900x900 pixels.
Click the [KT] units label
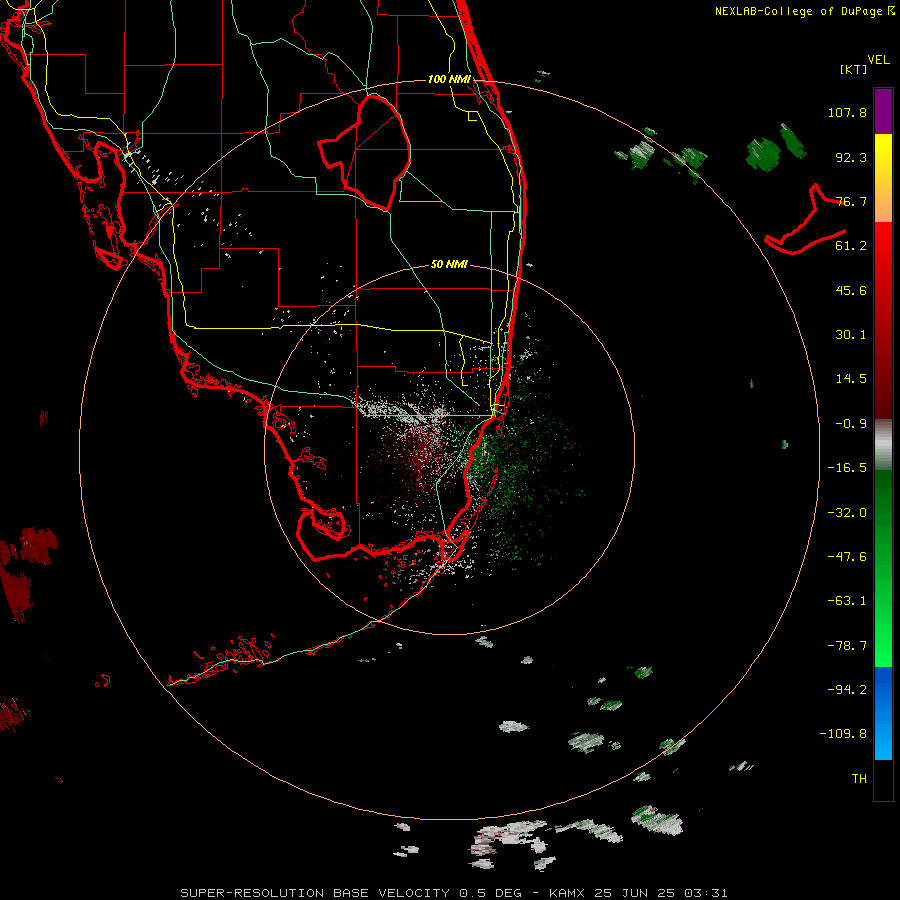pyautogui.click(x=854, y=69)
